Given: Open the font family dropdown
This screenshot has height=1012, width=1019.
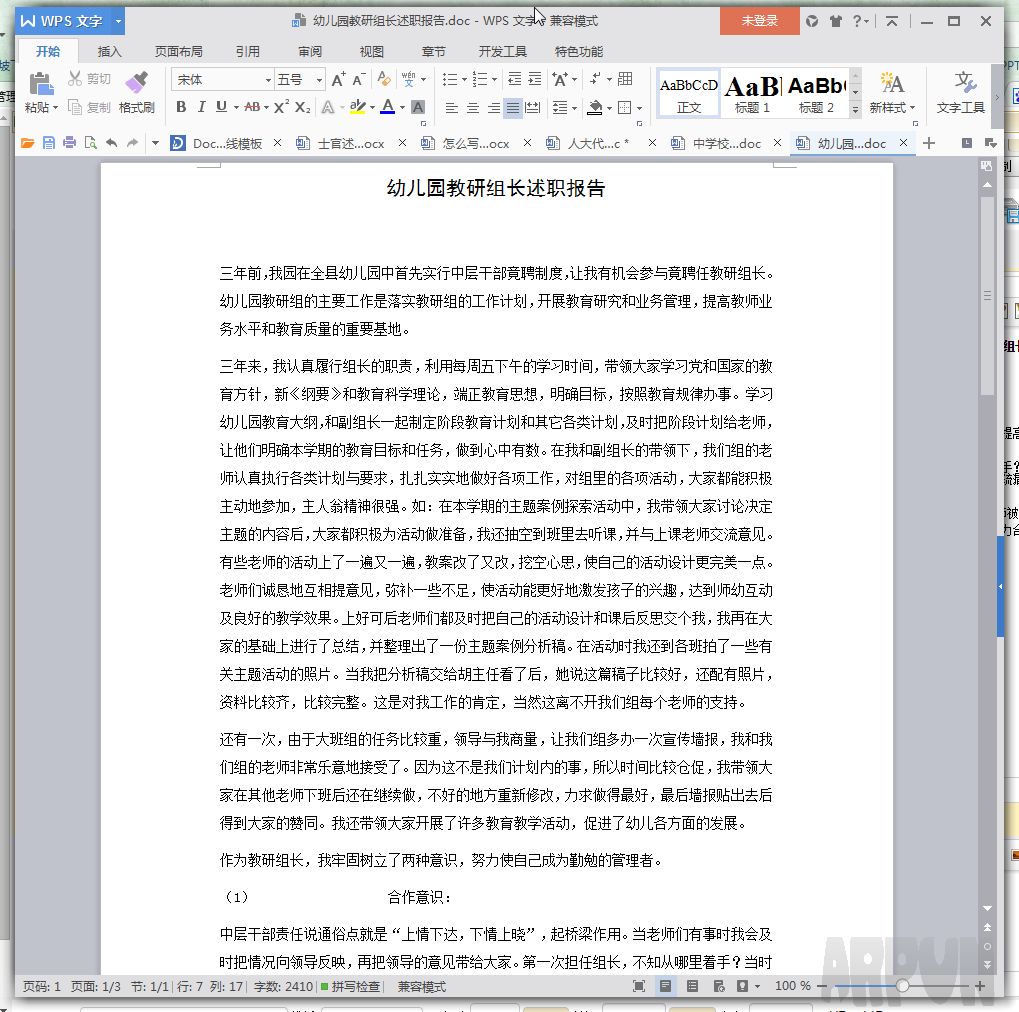Looking at the screenshot, I should click(x=267, y=79).
